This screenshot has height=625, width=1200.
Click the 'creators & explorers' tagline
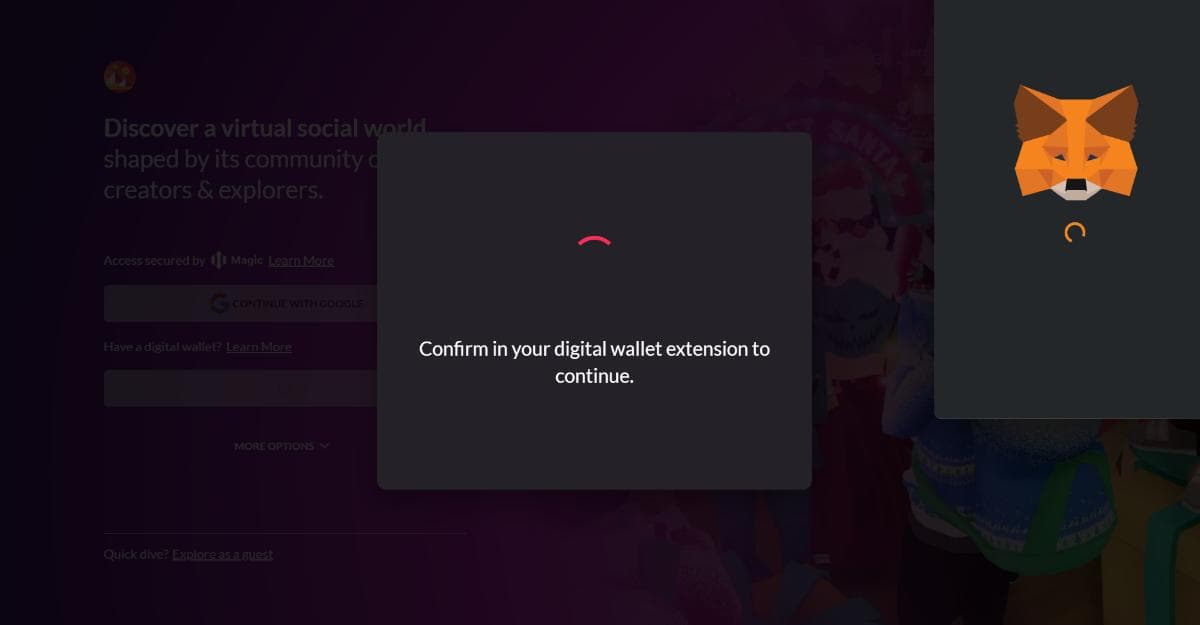coord(214,190)
